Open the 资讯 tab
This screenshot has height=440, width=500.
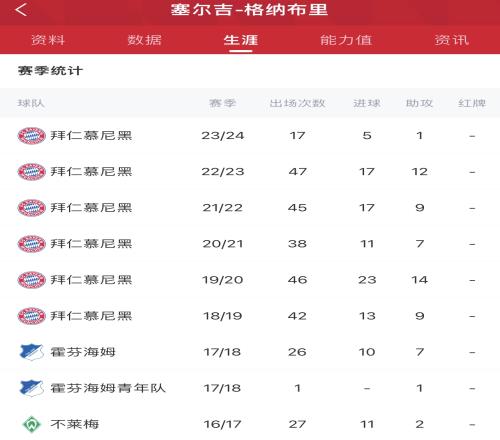(452, 40)
